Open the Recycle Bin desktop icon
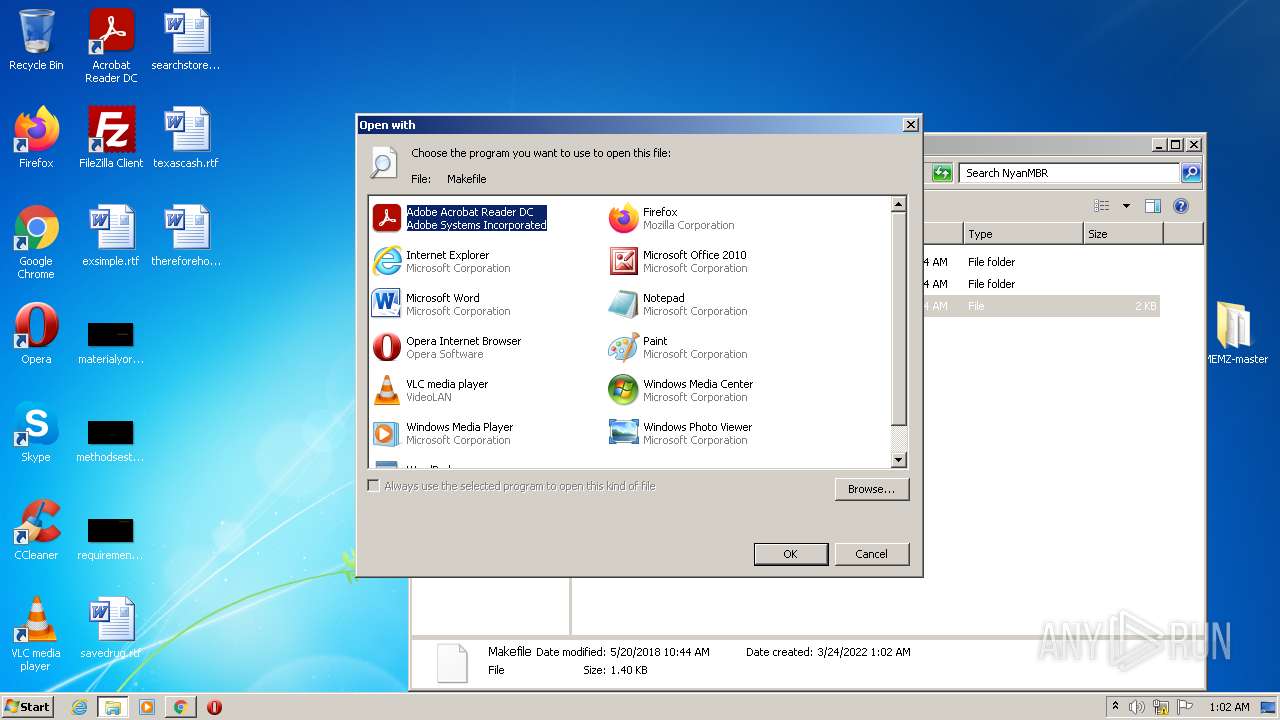Viewport: 1280px width, 720px height. point(36,40)
